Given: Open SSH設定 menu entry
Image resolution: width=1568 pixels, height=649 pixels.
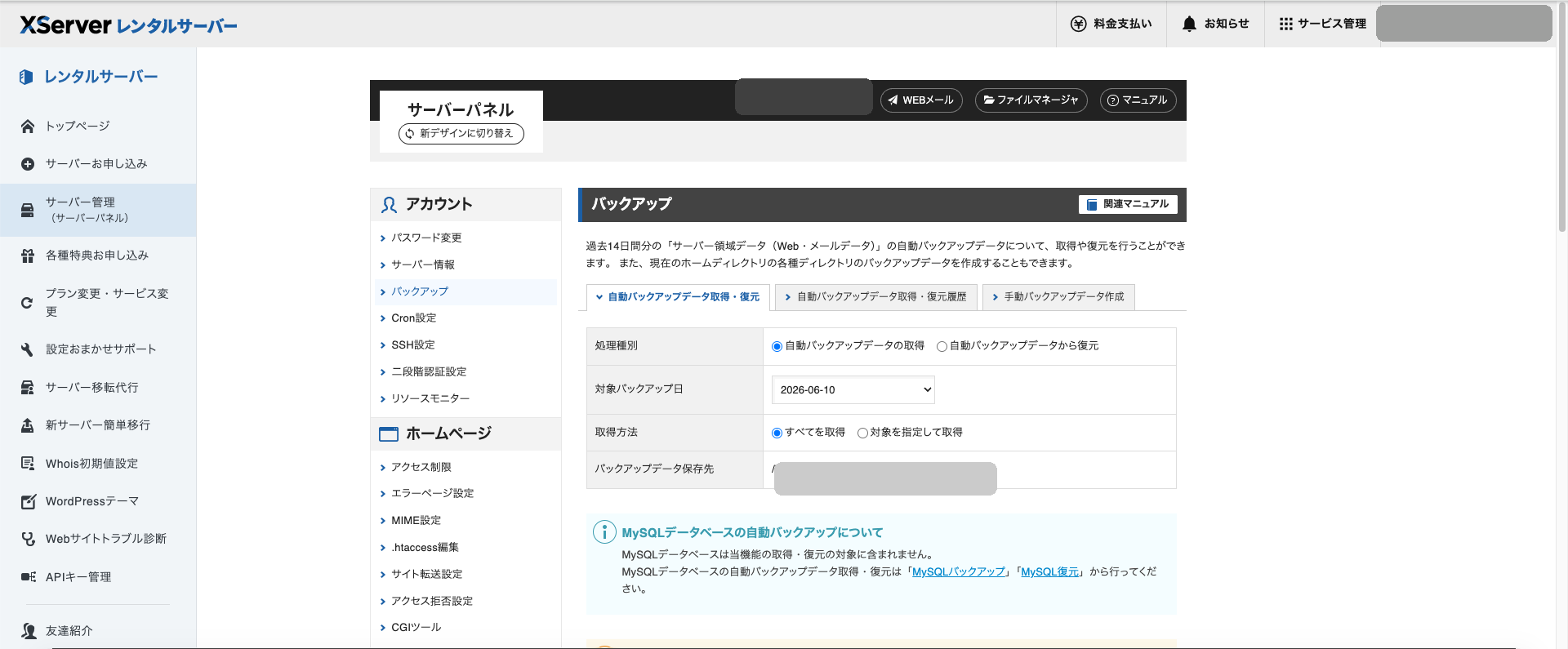Looking at the screenshot, I should [x=413, y=345].
